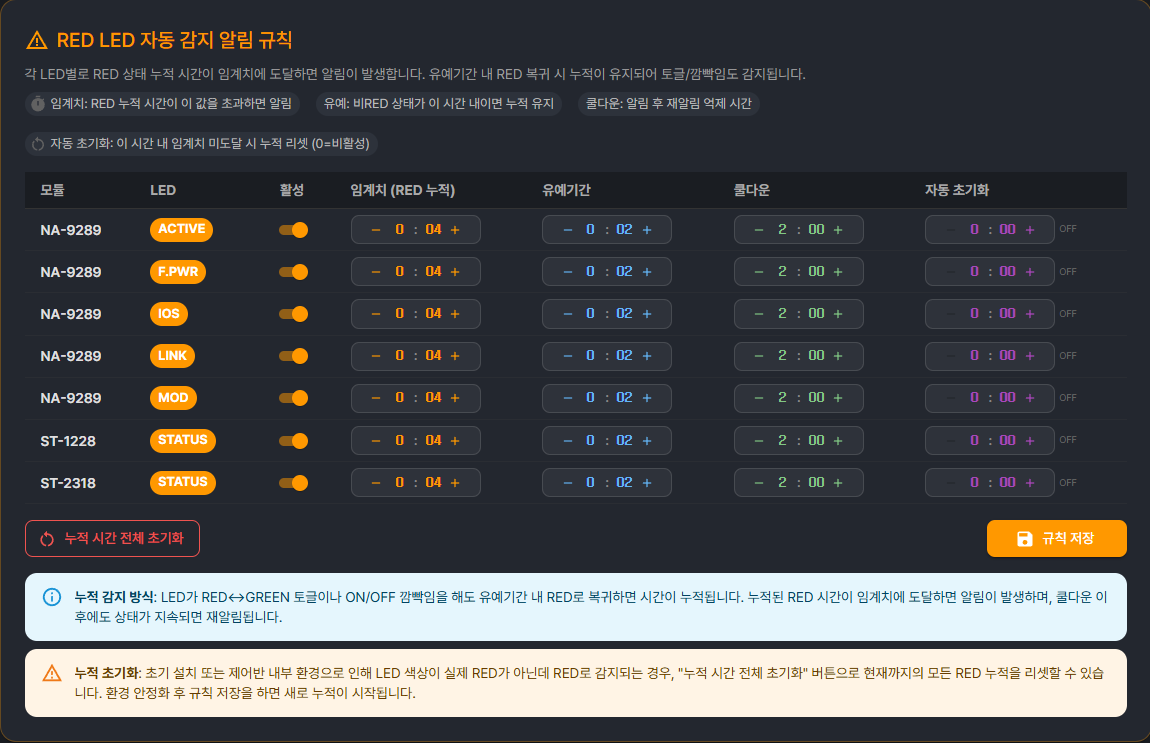1150x743 pixels.
Task: Click the 쿨다운 description chip
Action: click(669, 103)
